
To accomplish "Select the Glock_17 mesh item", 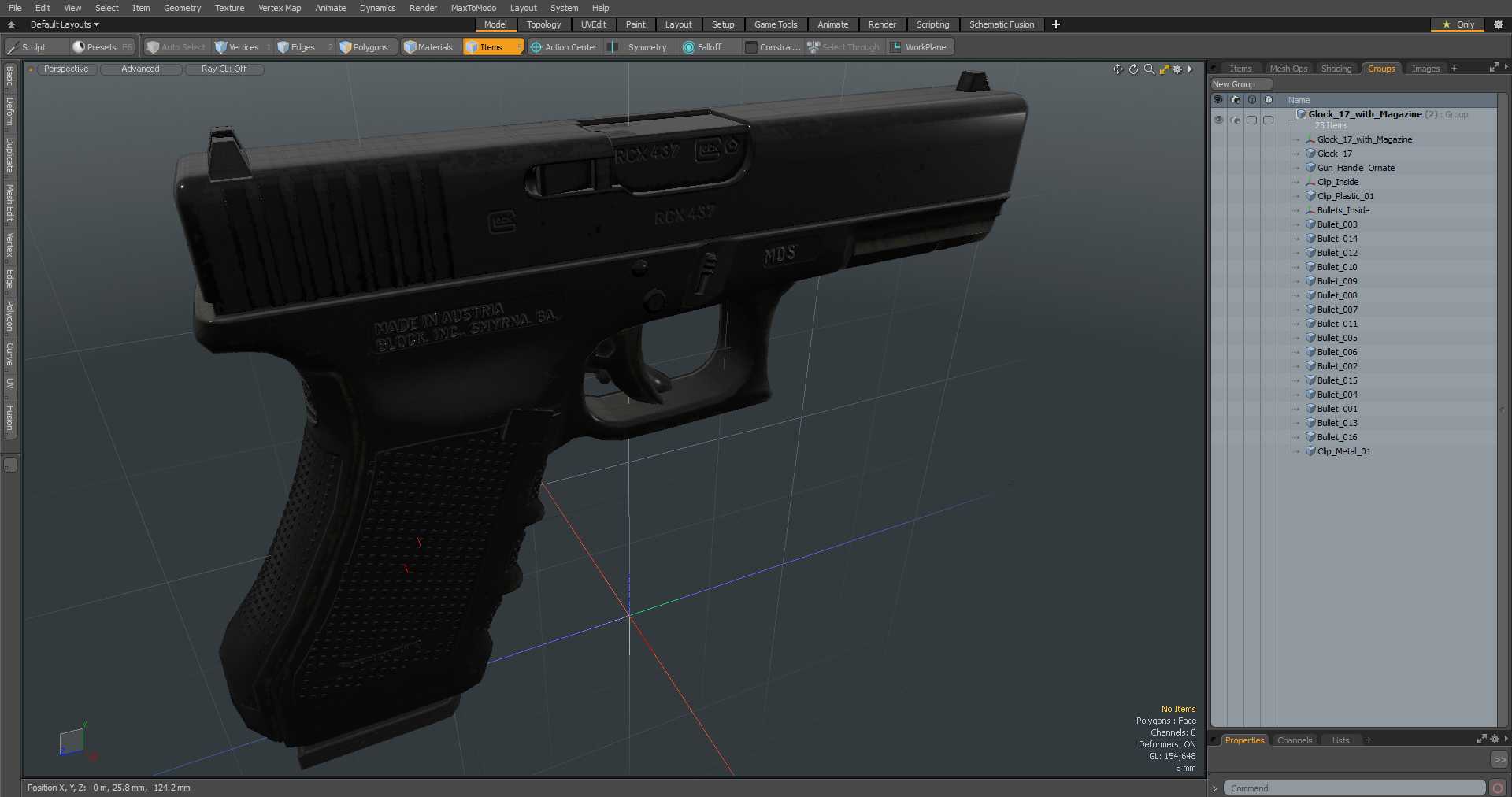I will pos(1334,154).
